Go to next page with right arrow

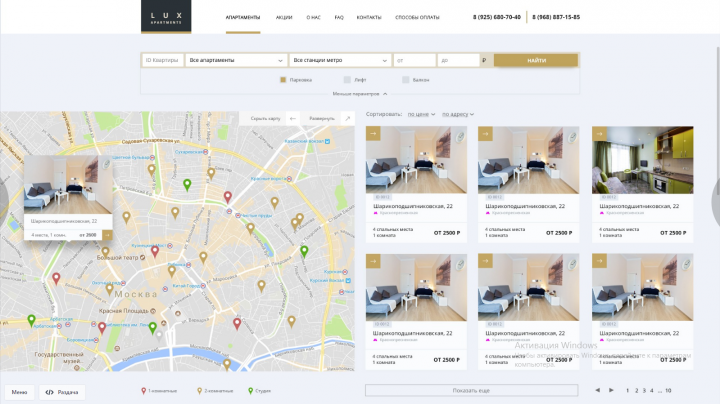click(611, 390)
